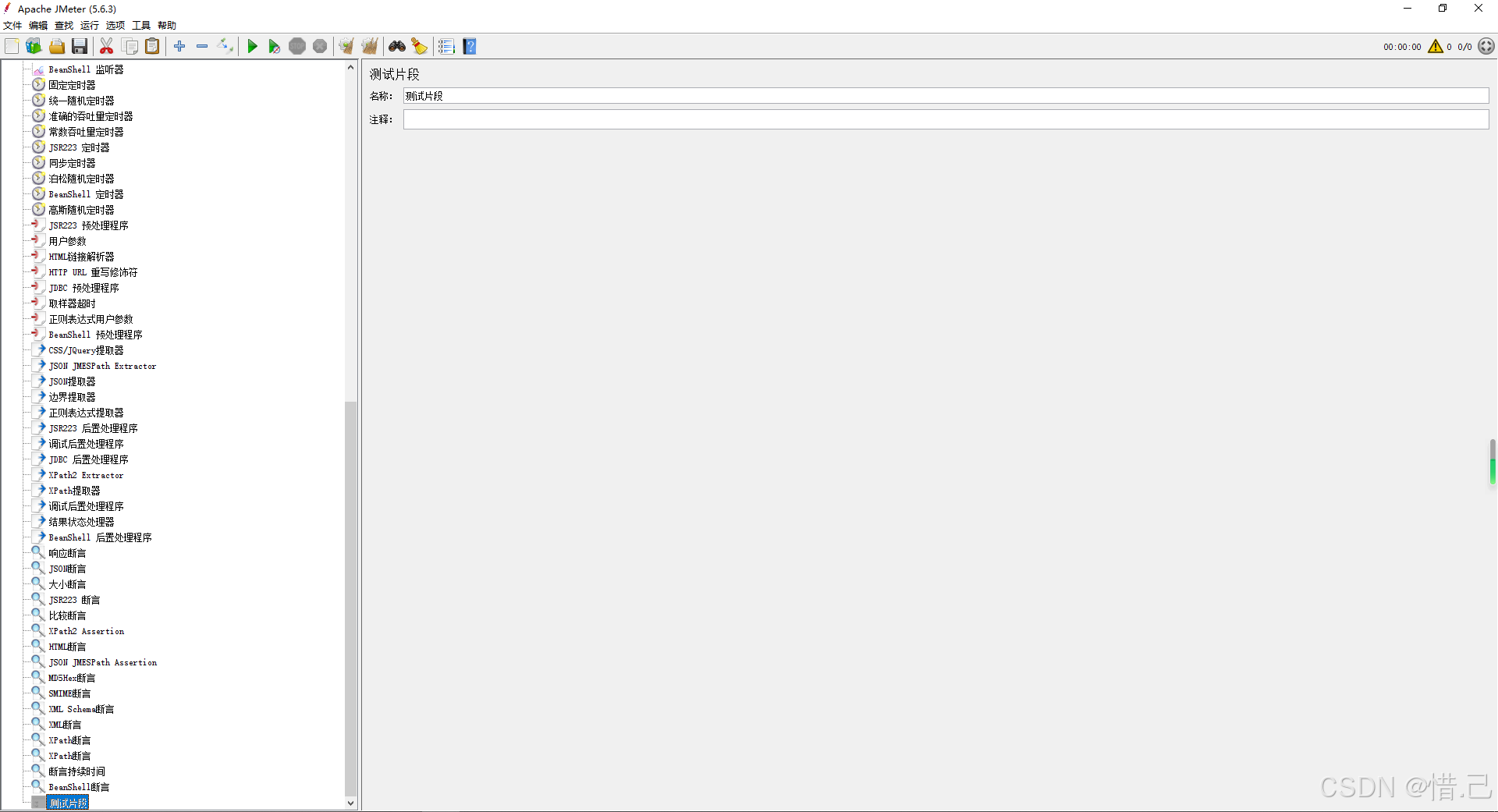Open the 编辑 menu
1498x812 pixels.
click(38, 26)
